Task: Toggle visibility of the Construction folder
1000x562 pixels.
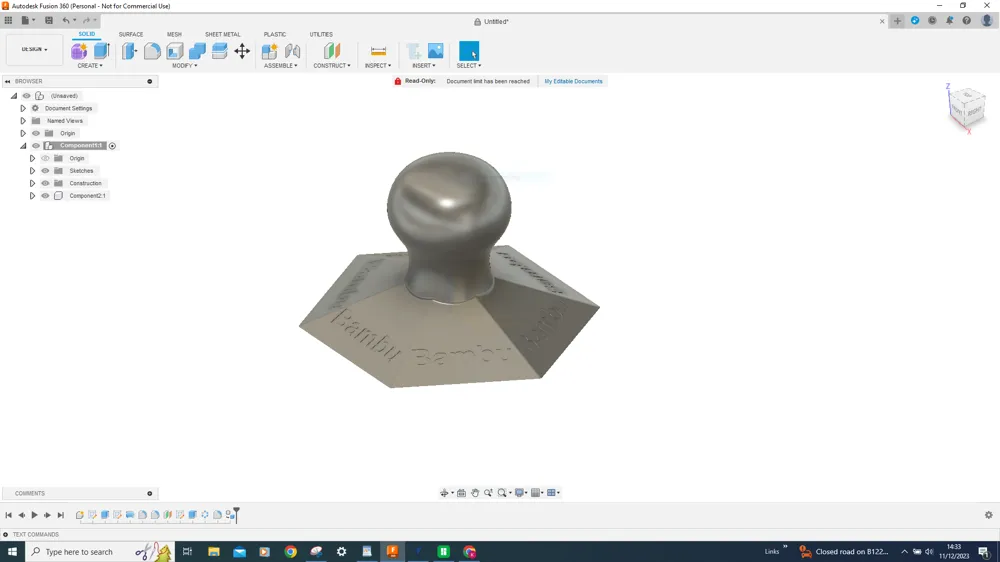Action: 45,183
